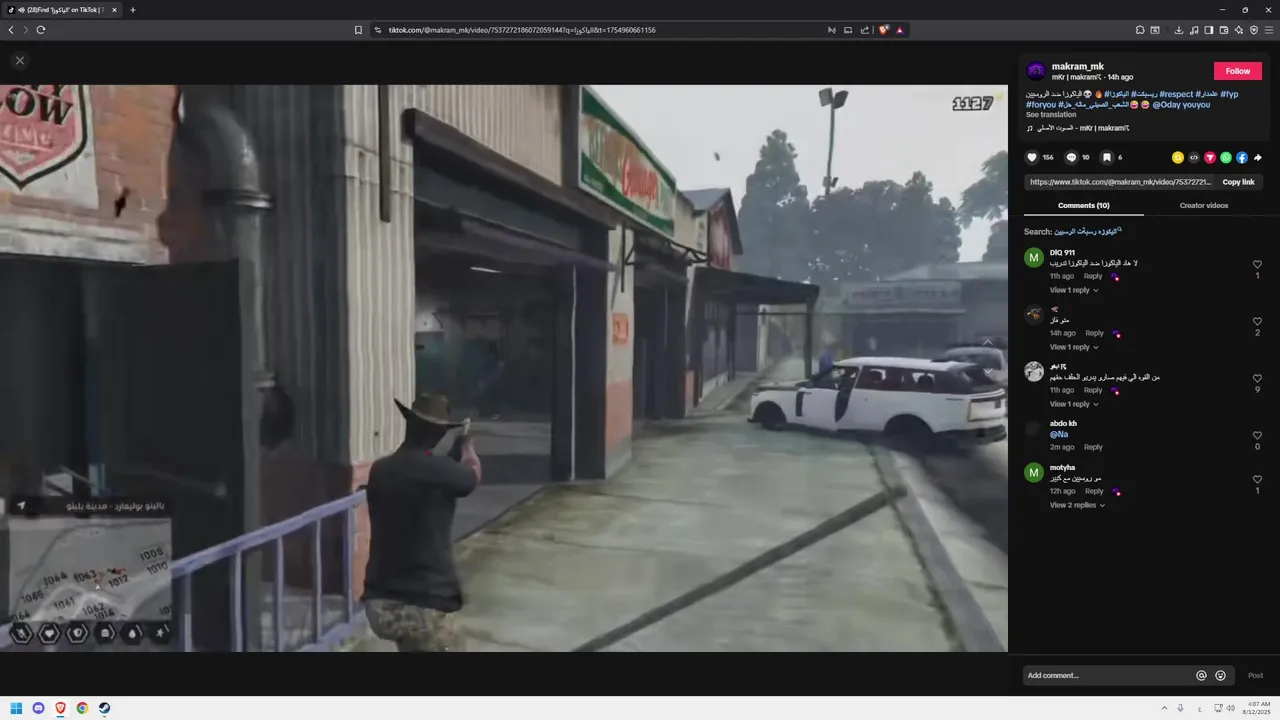Click makram_mk's profile avatar
This screenshot has height=720, width=1280.
point(1036,71)
